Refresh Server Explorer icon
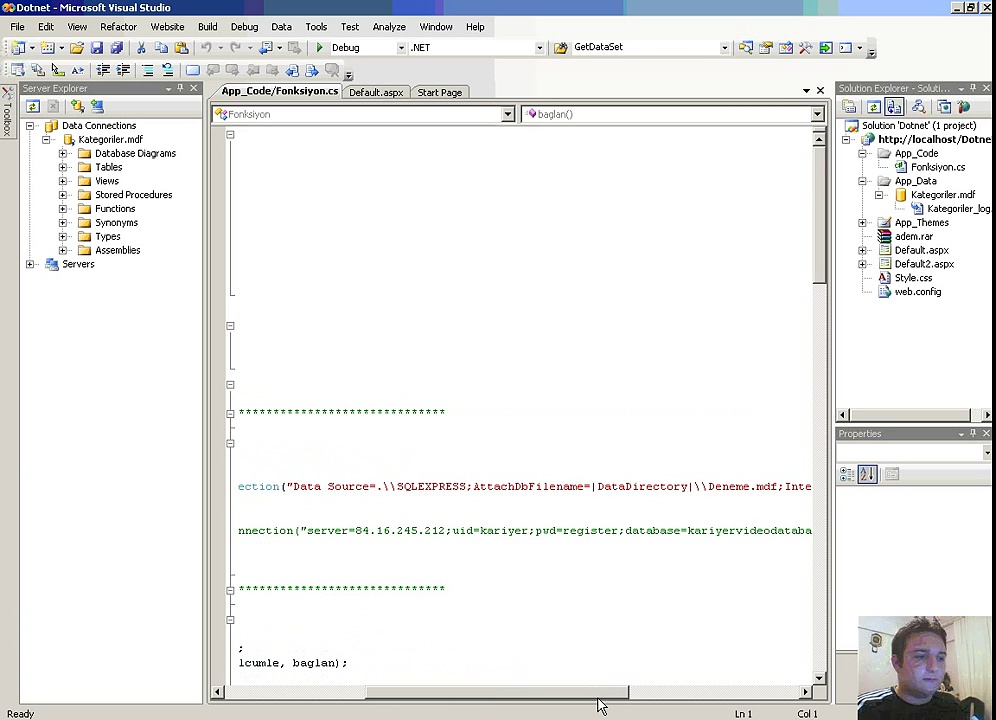This screenshot has width=996, height=720. 33,106
